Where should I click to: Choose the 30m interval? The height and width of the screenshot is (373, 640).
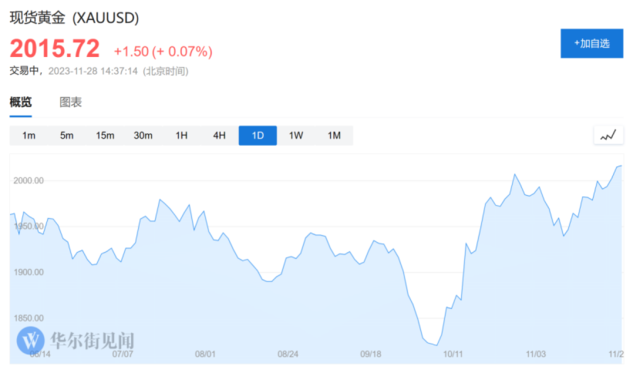point(143,135)
